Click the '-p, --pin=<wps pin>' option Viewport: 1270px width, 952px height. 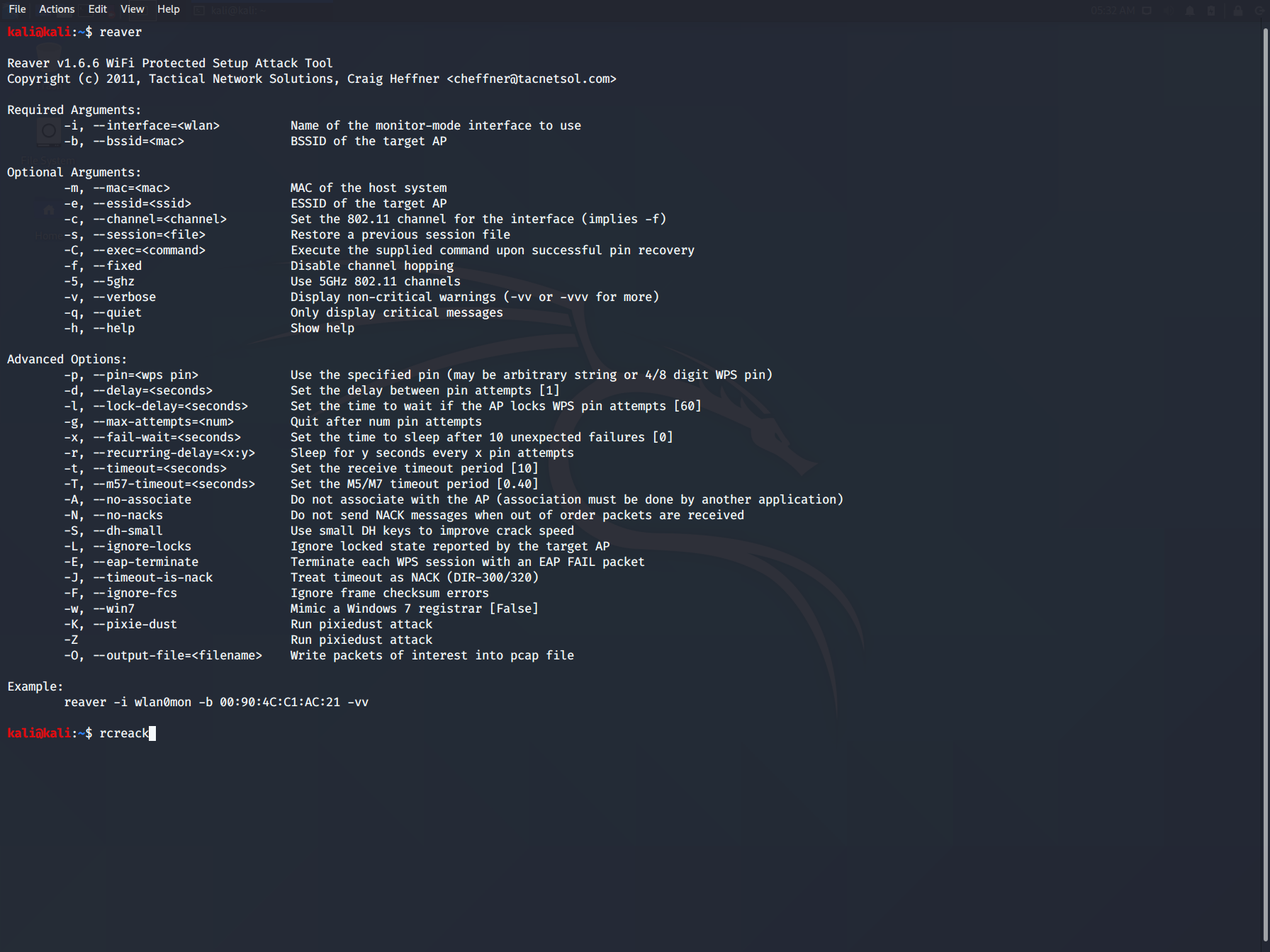(131, 375)
